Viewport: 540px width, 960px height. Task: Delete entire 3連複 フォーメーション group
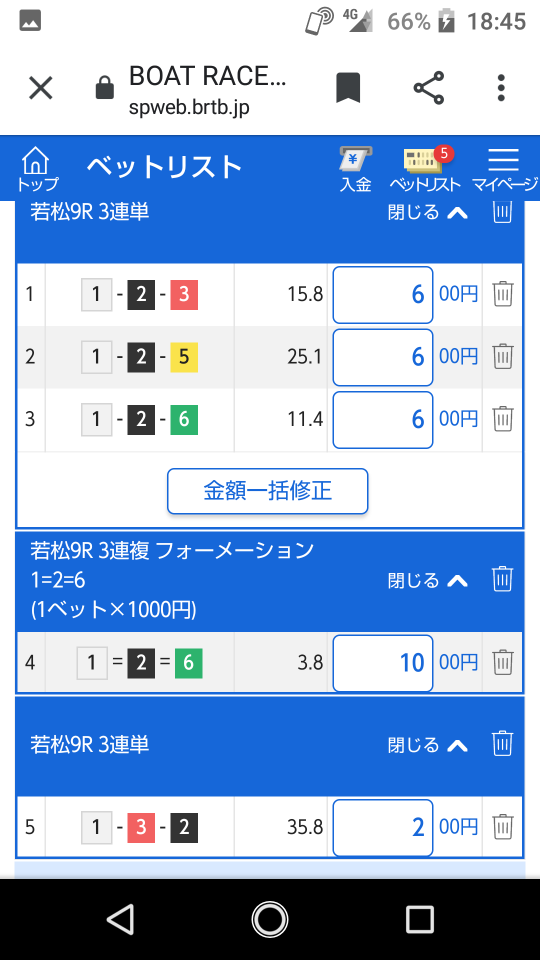click(x=502, y=579)
